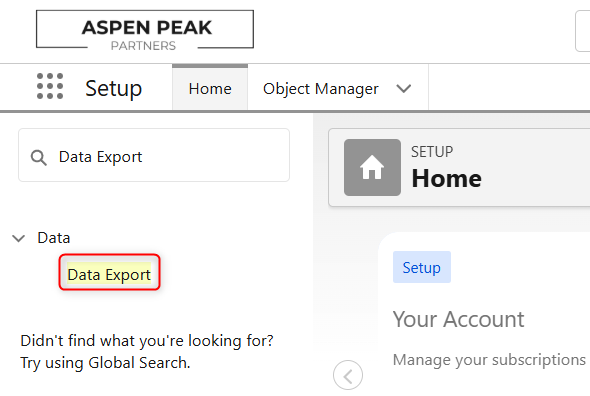Click the Manage your subscriptions text
590x396 pixels.
click(x=489, y=360)
